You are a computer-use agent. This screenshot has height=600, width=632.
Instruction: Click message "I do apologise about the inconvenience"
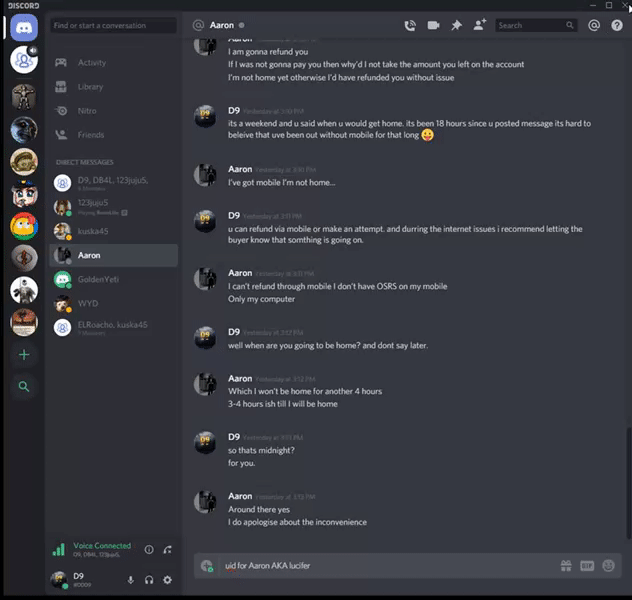point(297,522)
